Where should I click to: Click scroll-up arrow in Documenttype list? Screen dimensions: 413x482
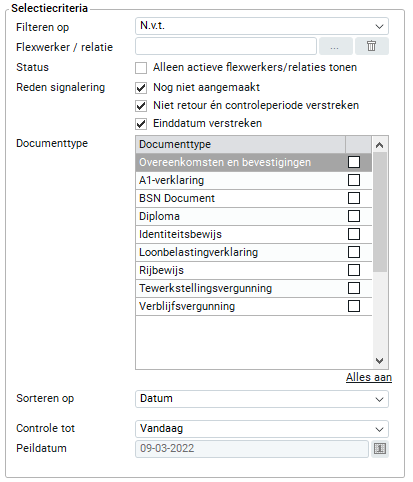pos(379,145)
